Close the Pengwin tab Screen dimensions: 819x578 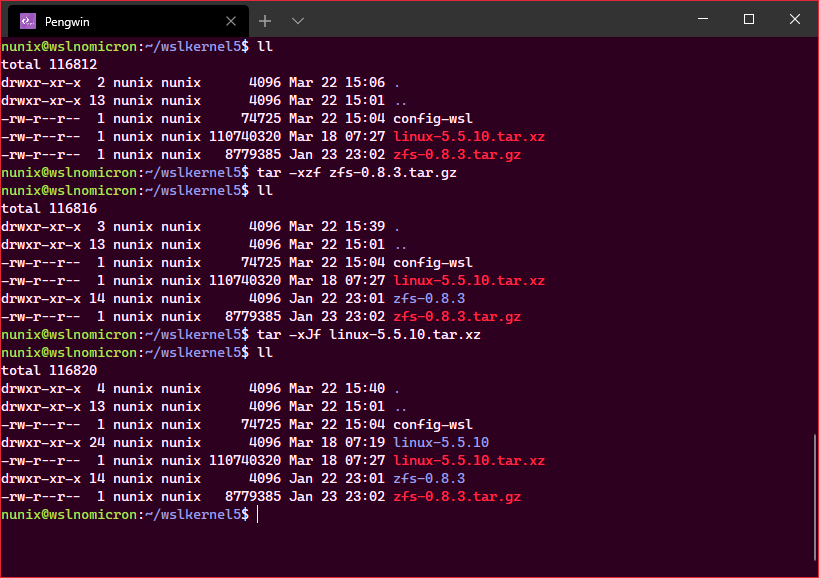coord(231,21)
